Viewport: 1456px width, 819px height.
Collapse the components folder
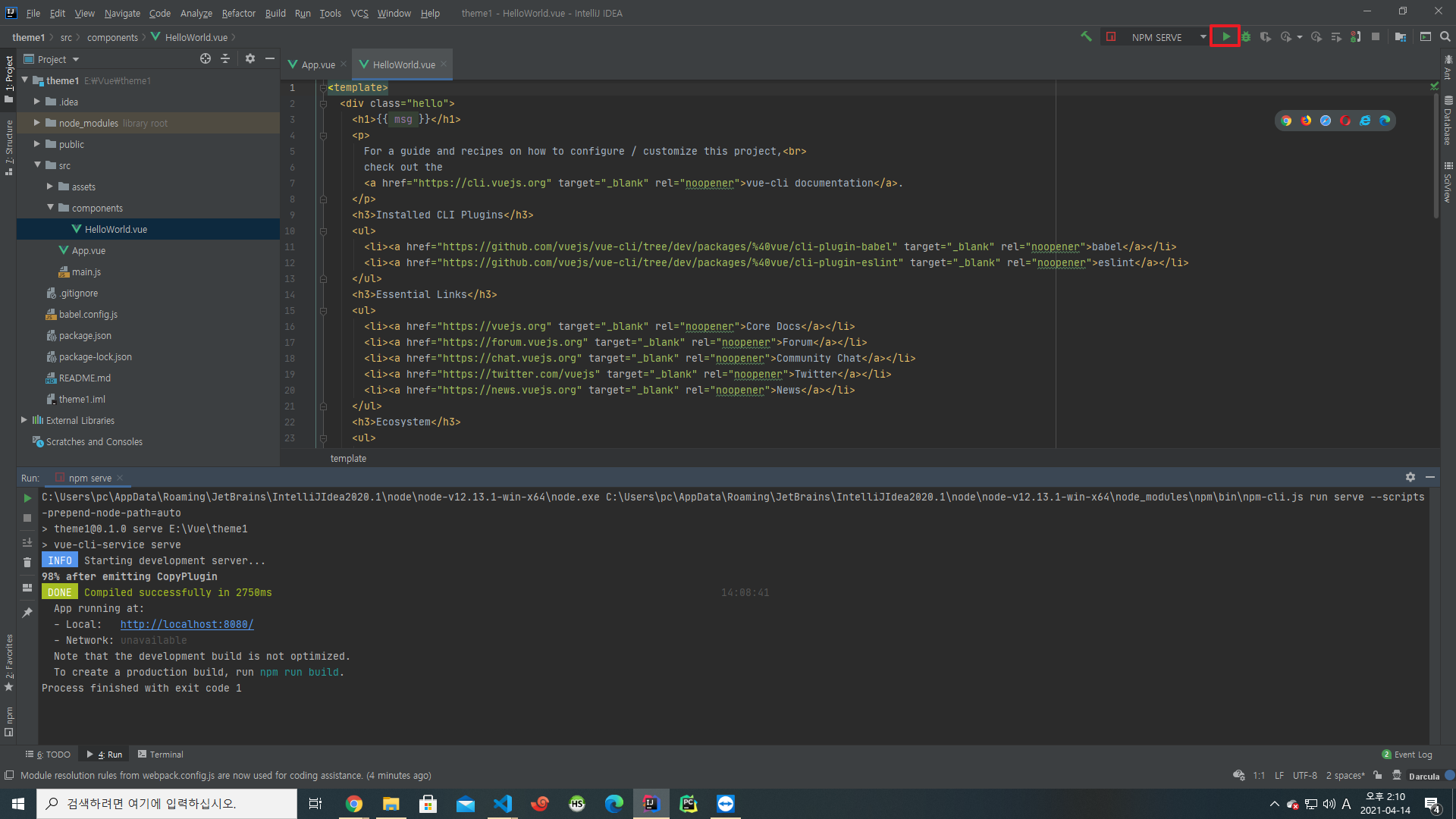point(50,208)
